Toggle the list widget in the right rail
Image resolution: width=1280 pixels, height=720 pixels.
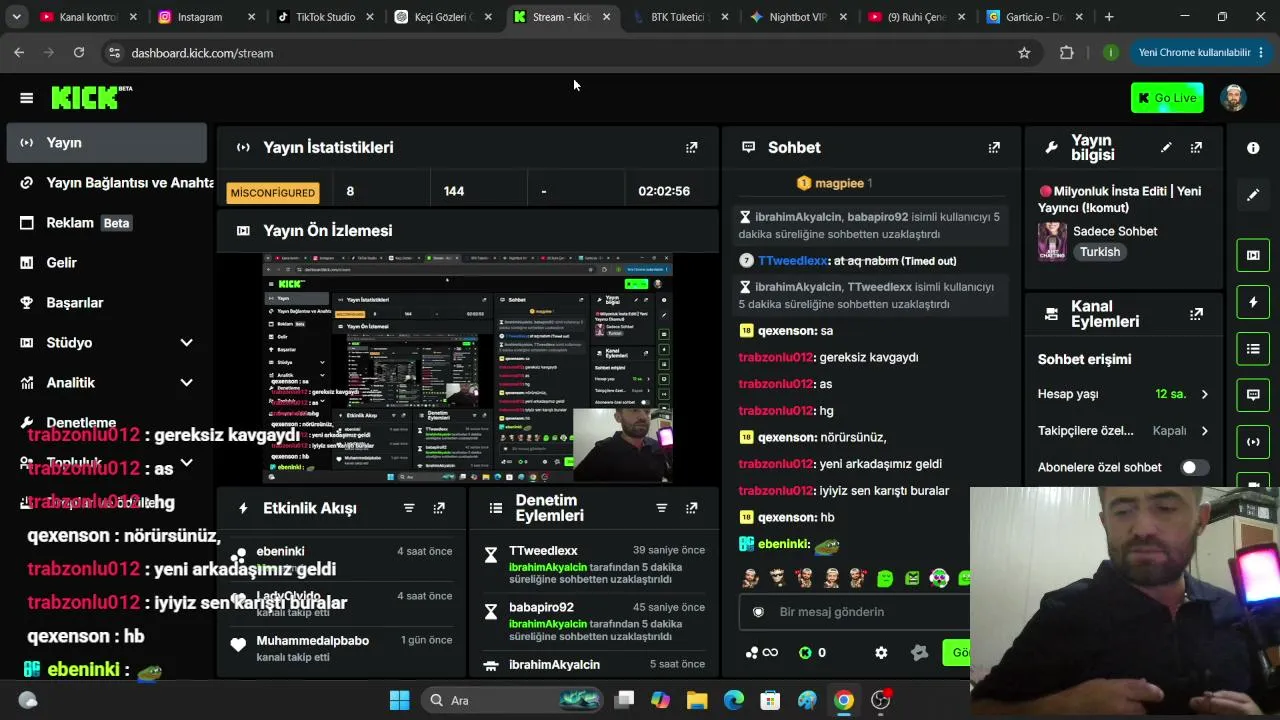pyautogui.click(x=1253, y=349)
